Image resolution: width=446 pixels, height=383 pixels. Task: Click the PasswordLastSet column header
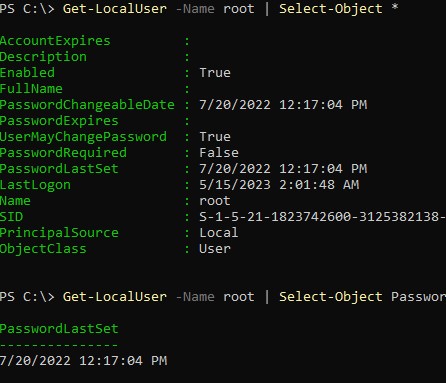[59, 329]
